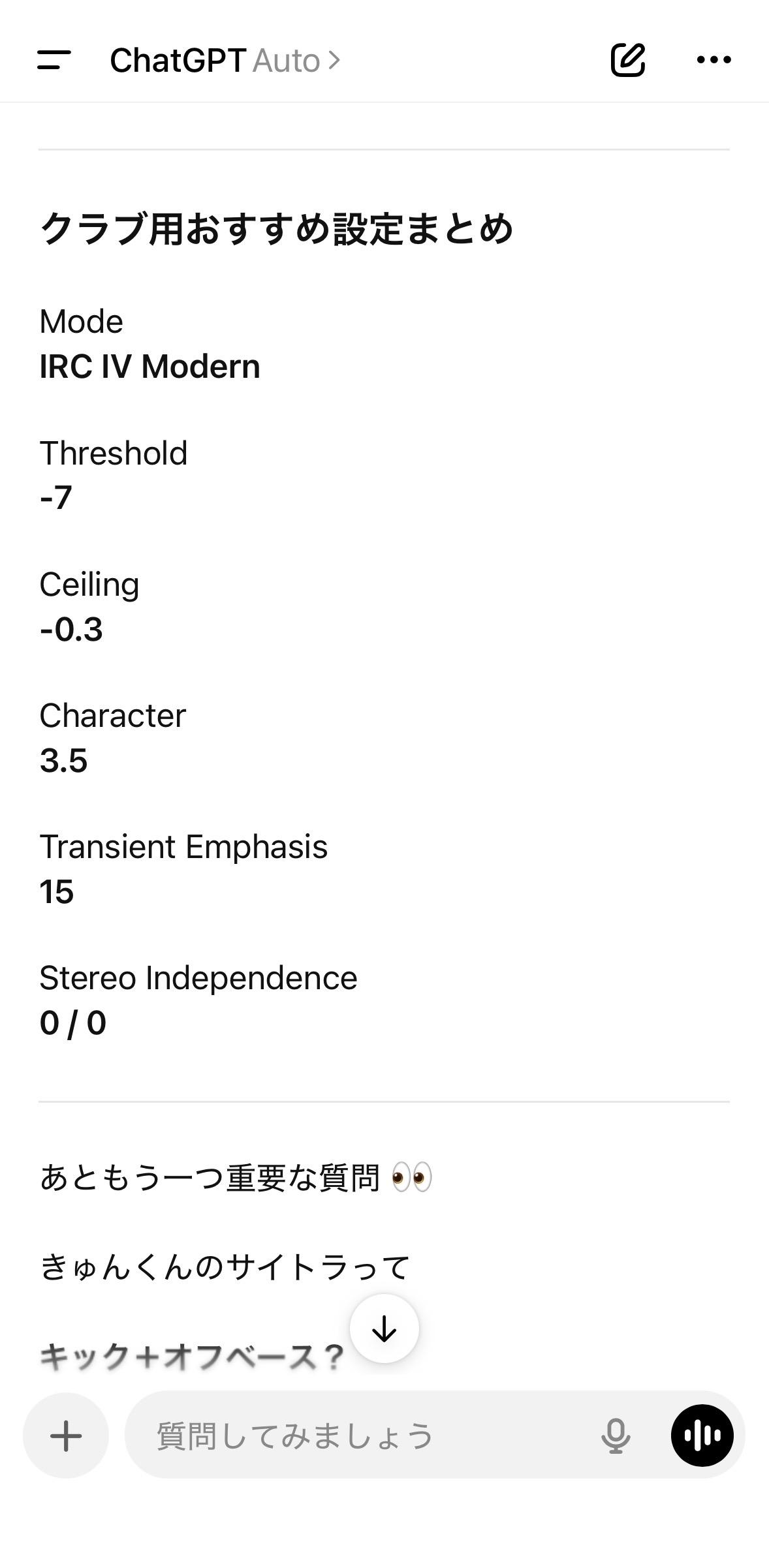Tap the Character value 3.5
769x1568 pixels.
[63, 761]
